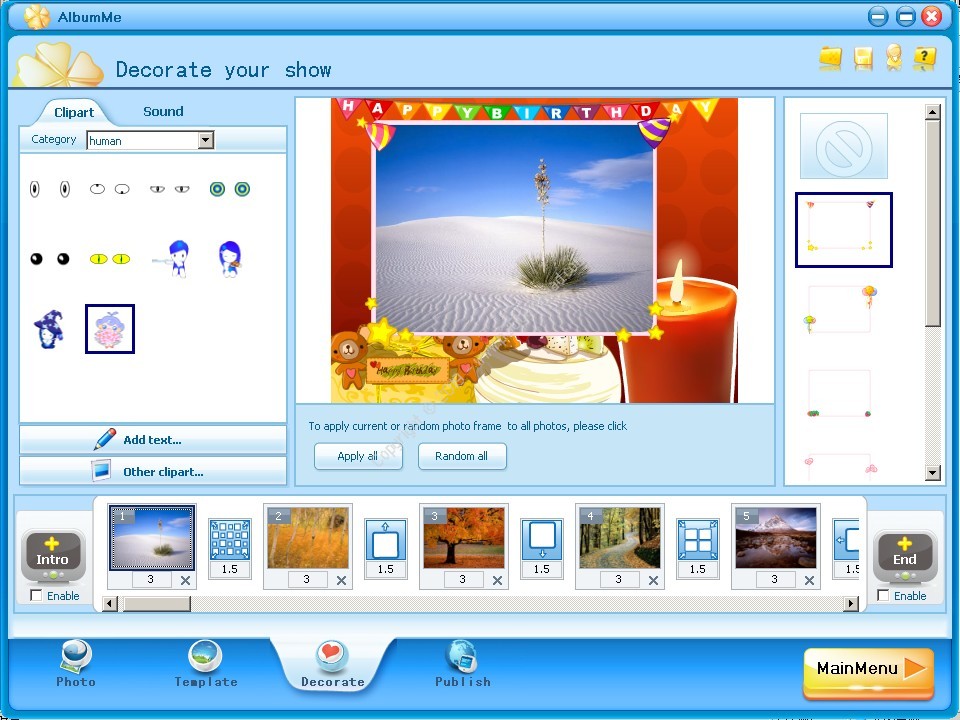Image resolution: width=960 pixels, height=720 pixels.
Task: Select the 'no frame' option icon
Action: (x=843, y=146)
